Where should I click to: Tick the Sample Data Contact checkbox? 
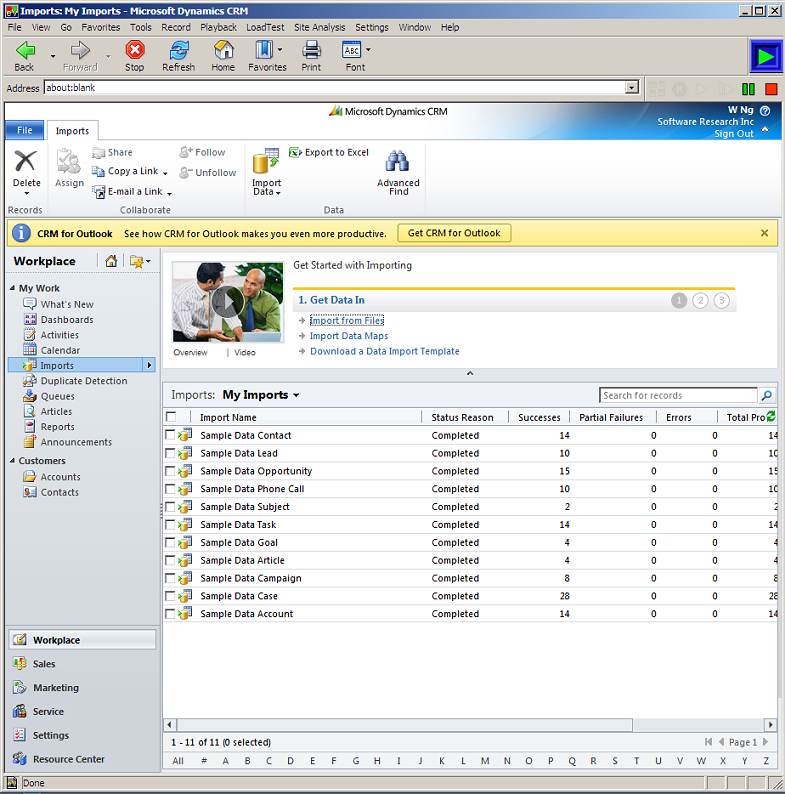(170, 435)
